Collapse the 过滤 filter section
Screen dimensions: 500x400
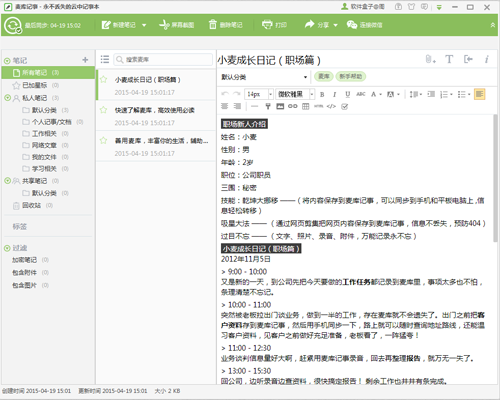coord(7,248)
